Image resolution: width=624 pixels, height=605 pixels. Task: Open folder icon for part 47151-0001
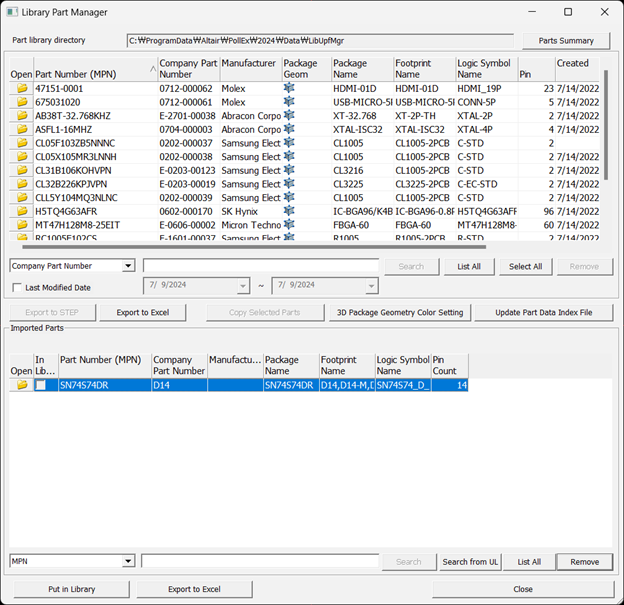(21, 88)
